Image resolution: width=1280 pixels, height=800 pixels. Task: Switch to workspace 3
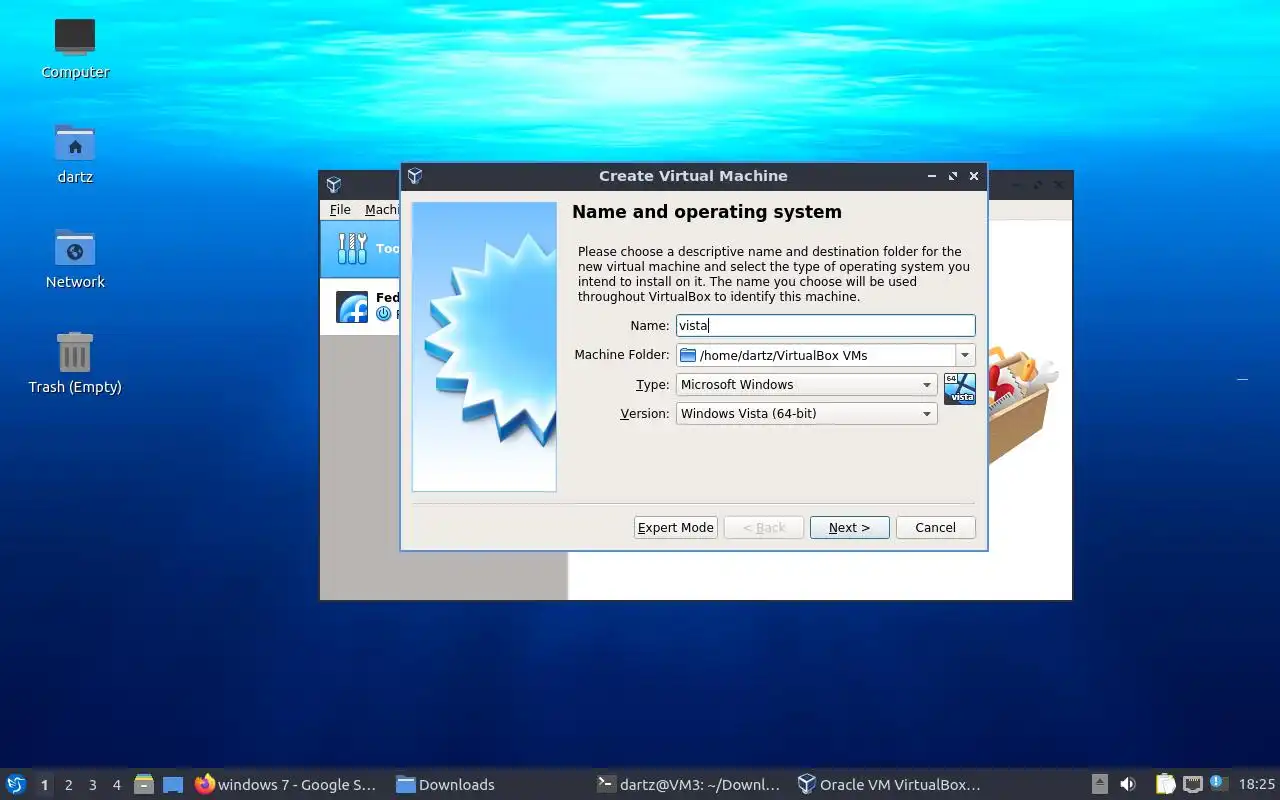[93, 785]
